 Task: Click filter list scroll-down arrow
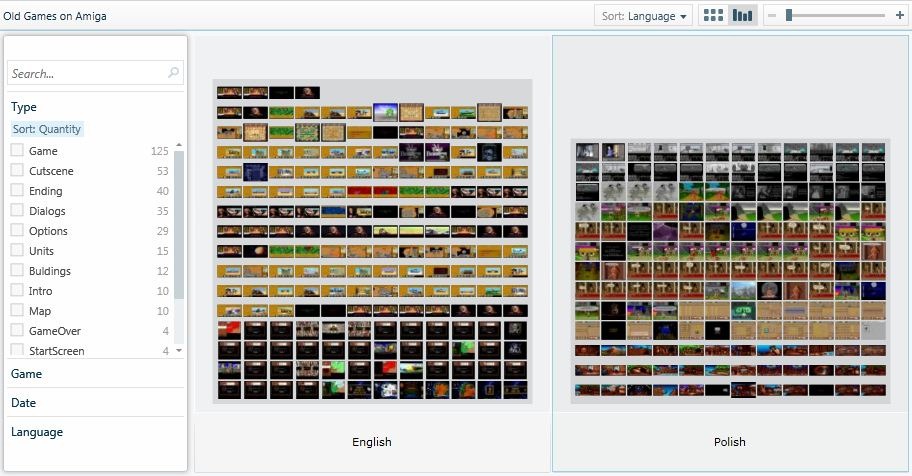tap(179, 350)
